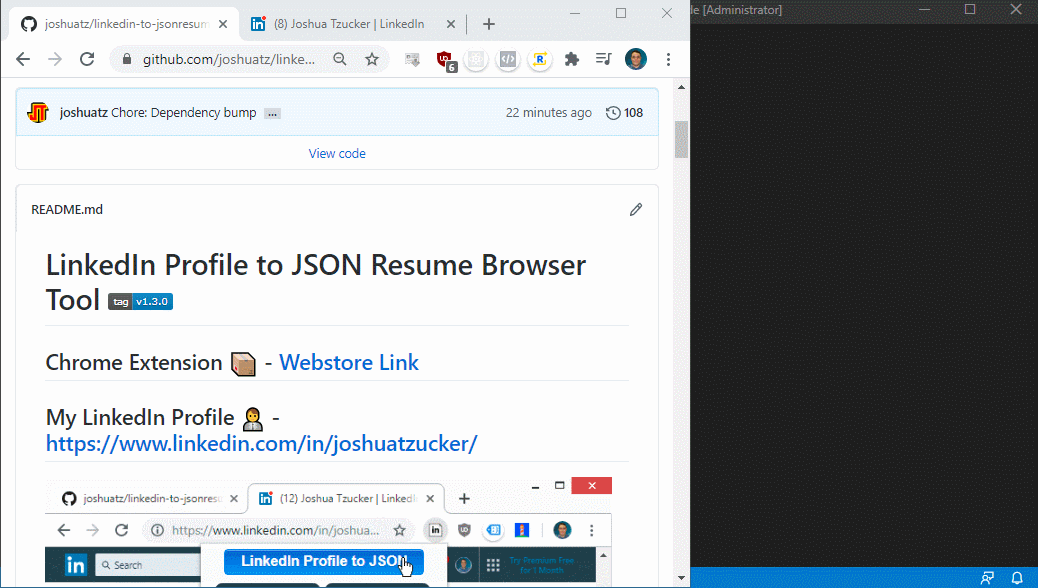Close the LinkedIn tab
The width and height of the screenshot is (1038, 588).
[x=451, y=24]
